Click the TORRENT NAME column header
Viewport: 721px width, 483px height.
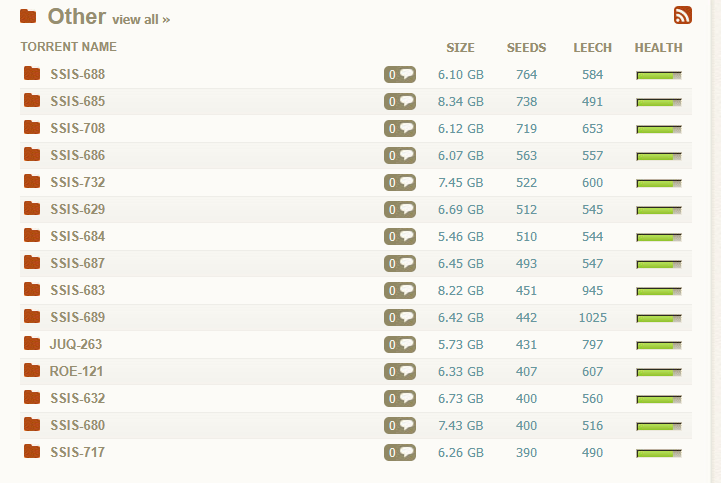coord(69,47)
